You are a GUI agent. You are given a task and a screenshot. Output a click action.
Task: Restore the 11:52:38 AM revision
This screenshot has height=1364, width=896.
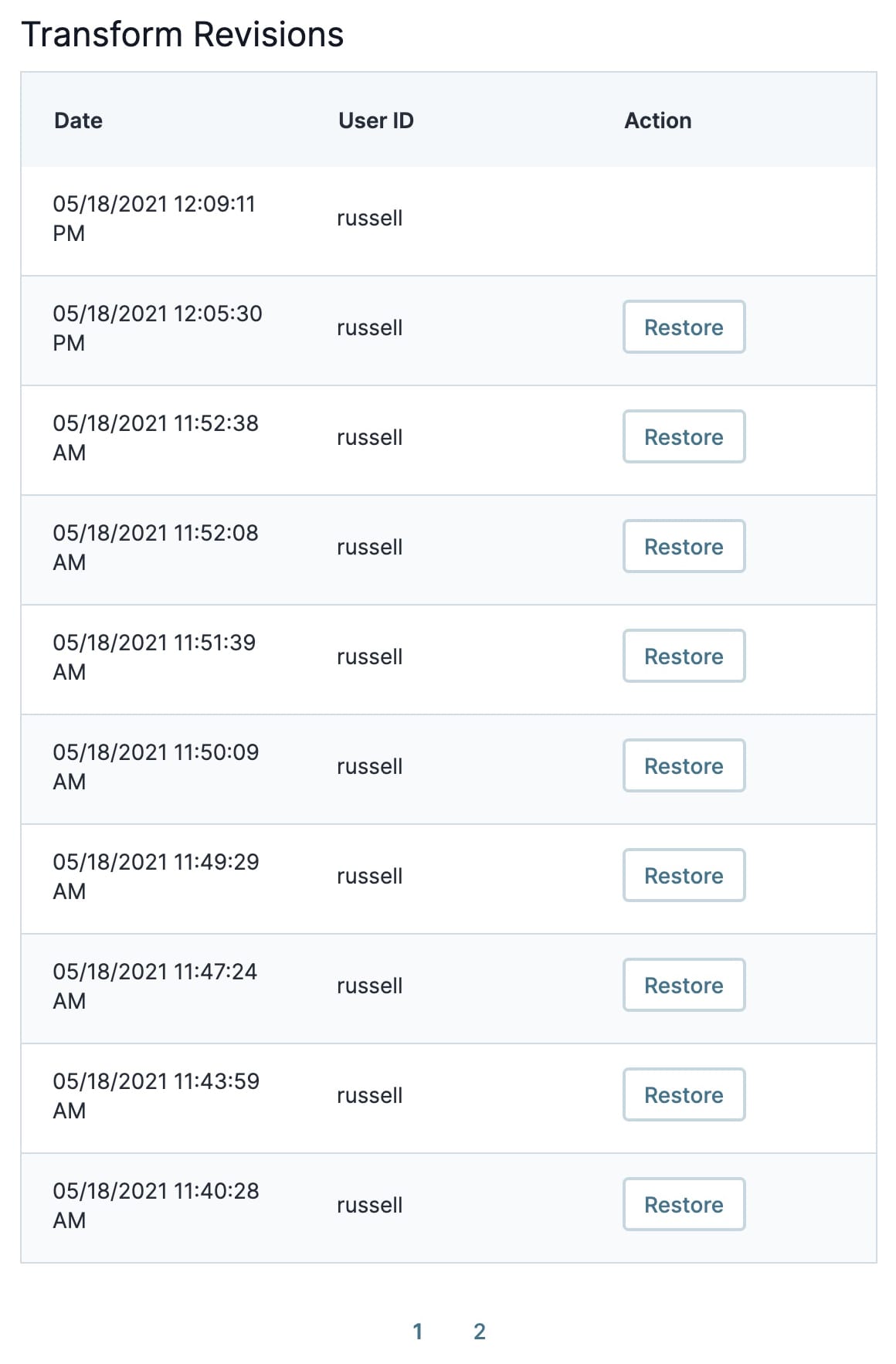684,437
